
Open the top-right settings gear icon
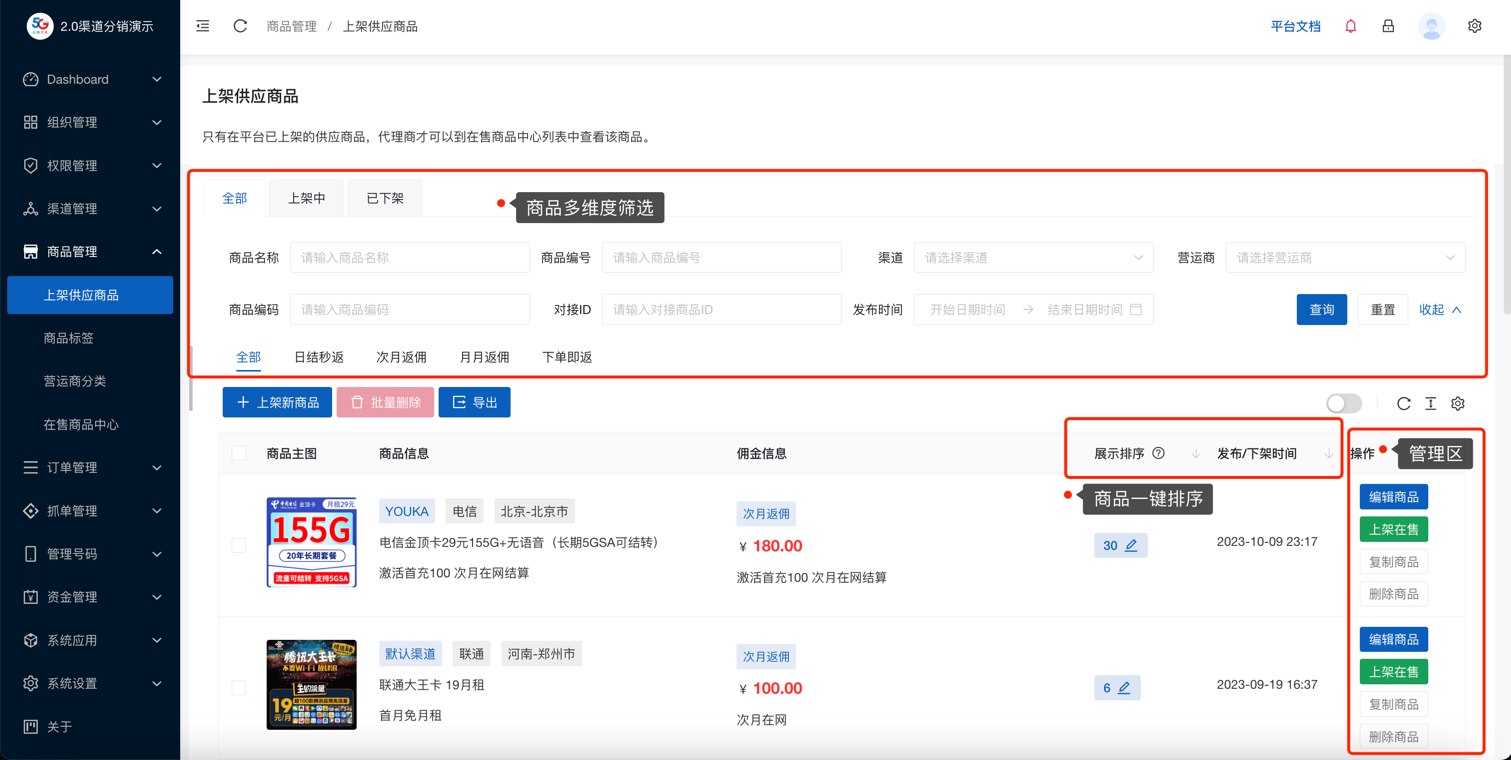pos(1474,26)
